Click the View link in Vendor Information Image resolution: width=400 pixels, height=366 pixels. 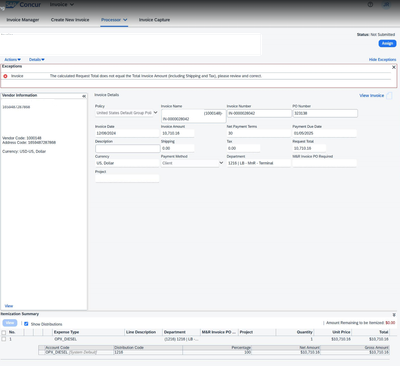pyautogui.click(x=9, y=306)
